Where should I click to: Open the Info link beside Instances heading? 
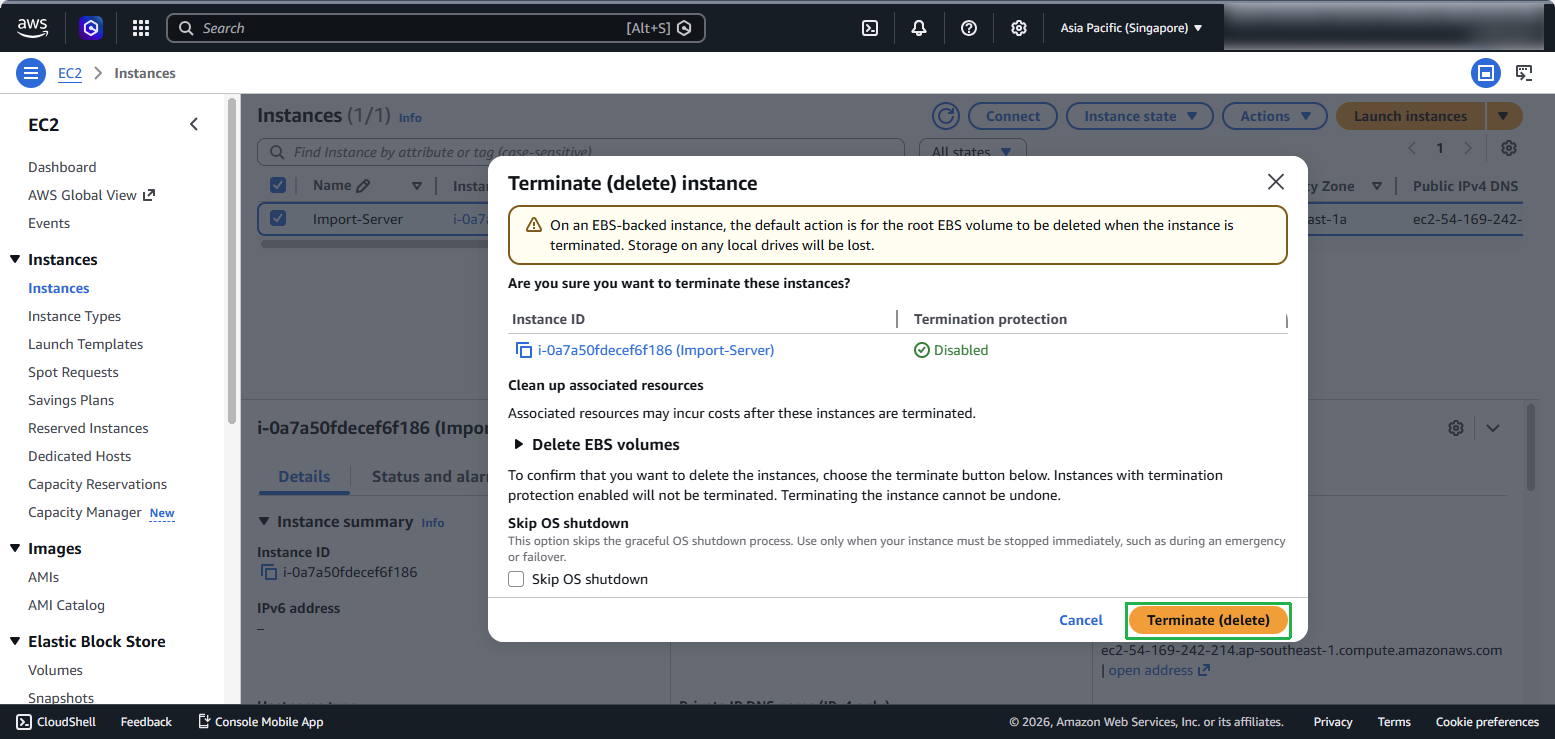(x=410, y=117)
